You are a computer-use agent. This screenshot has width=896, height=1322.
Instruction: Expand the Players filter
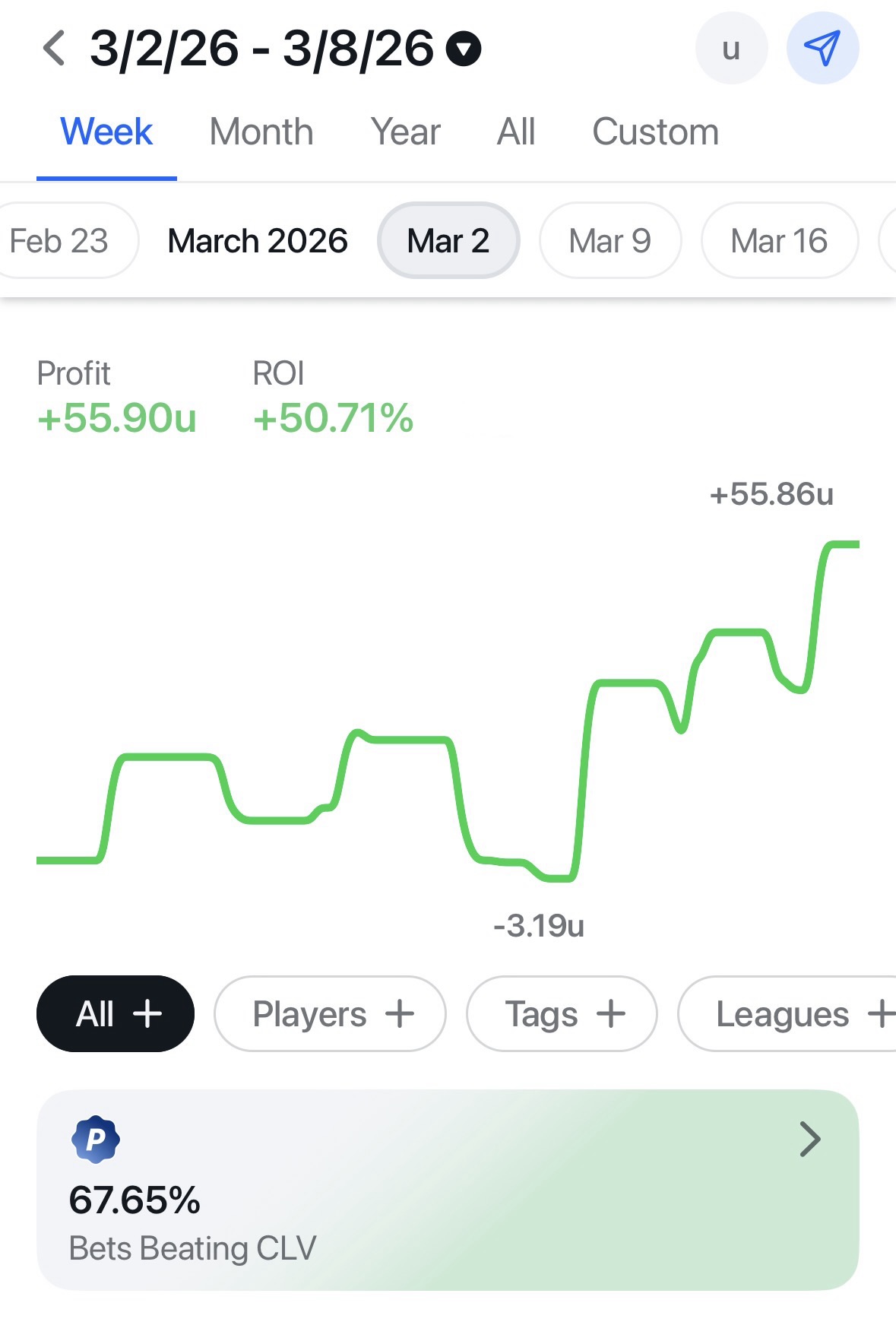pos(331,1013)
